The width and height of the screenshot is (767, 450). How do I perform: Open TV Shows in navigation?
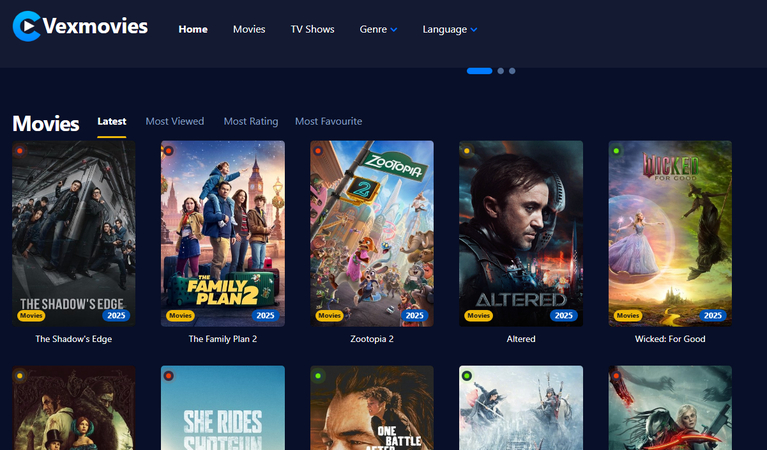tap(313, 29)
